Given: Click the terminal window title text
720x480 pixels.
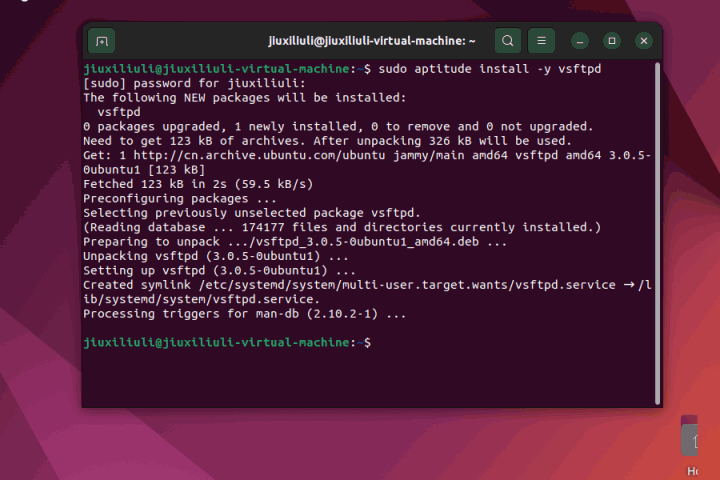Looking at the screenshot, I should click(x=371, y=41).
